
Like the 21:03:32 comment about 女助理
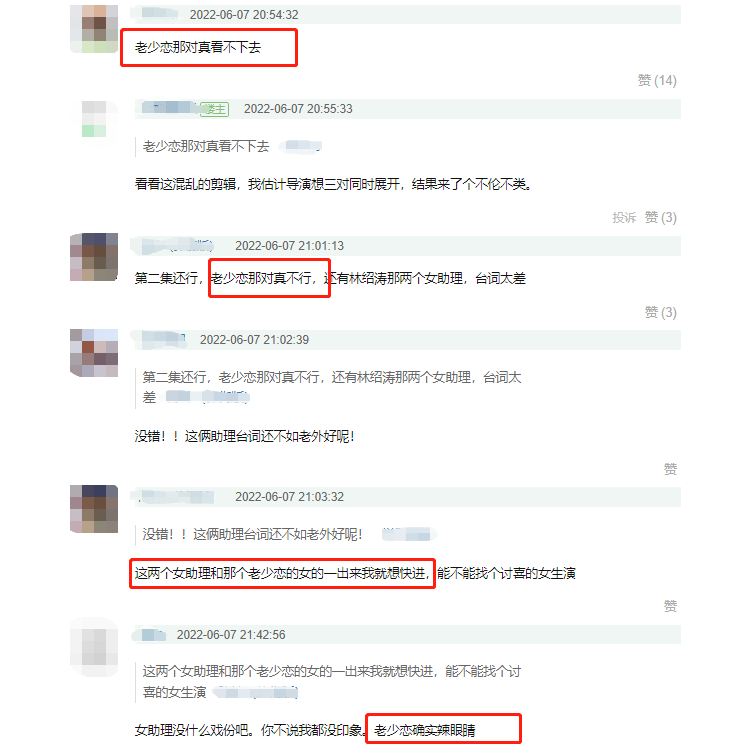tap(670, 606)
